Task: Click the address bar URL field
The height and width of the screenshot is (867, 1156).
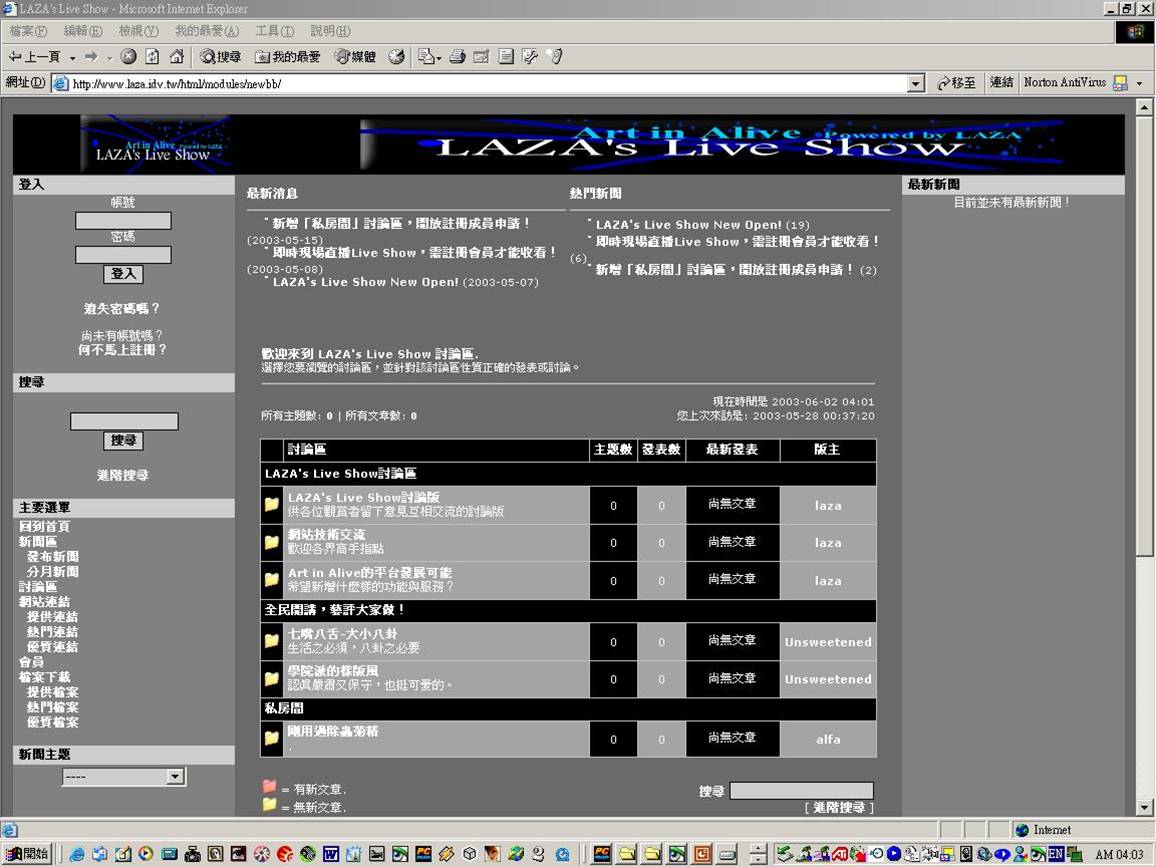Action: point(489,83)
